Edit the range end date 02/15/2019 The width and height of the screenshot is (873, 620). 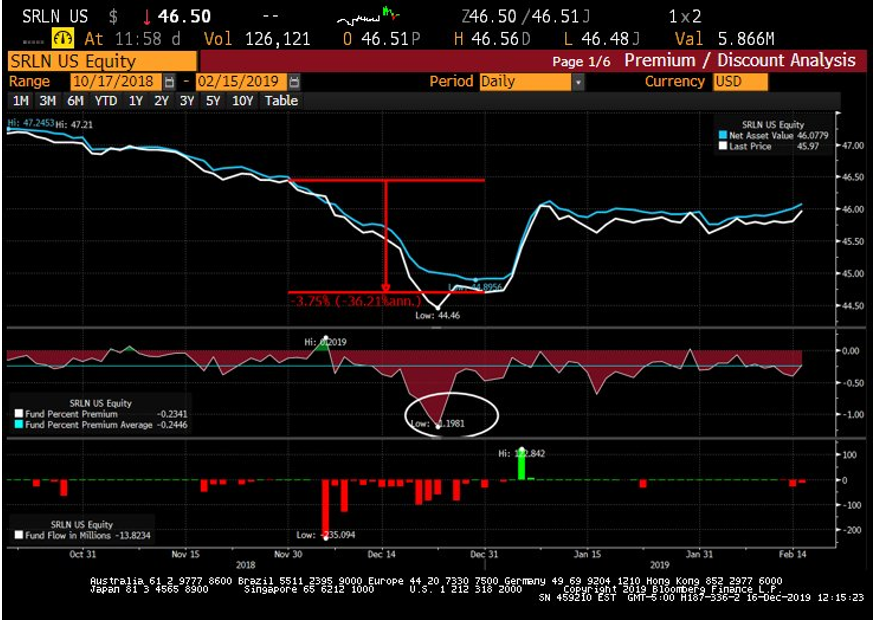[241, 82]
